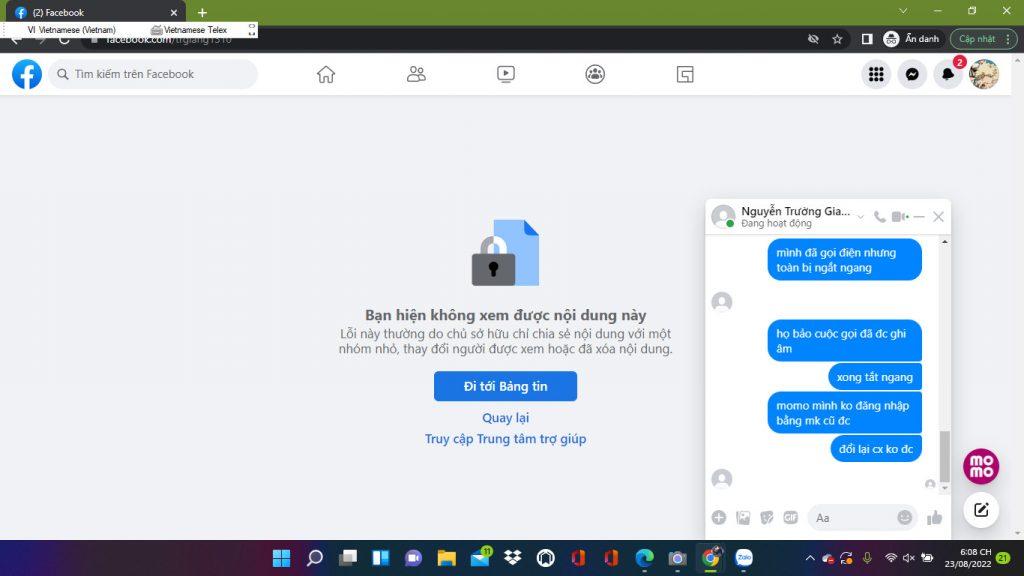The width and height of the screenshot is (1024, 576).
Task: Click the 'Tìm kiếm trên Facebook' search field
Action: click(160, 74)
